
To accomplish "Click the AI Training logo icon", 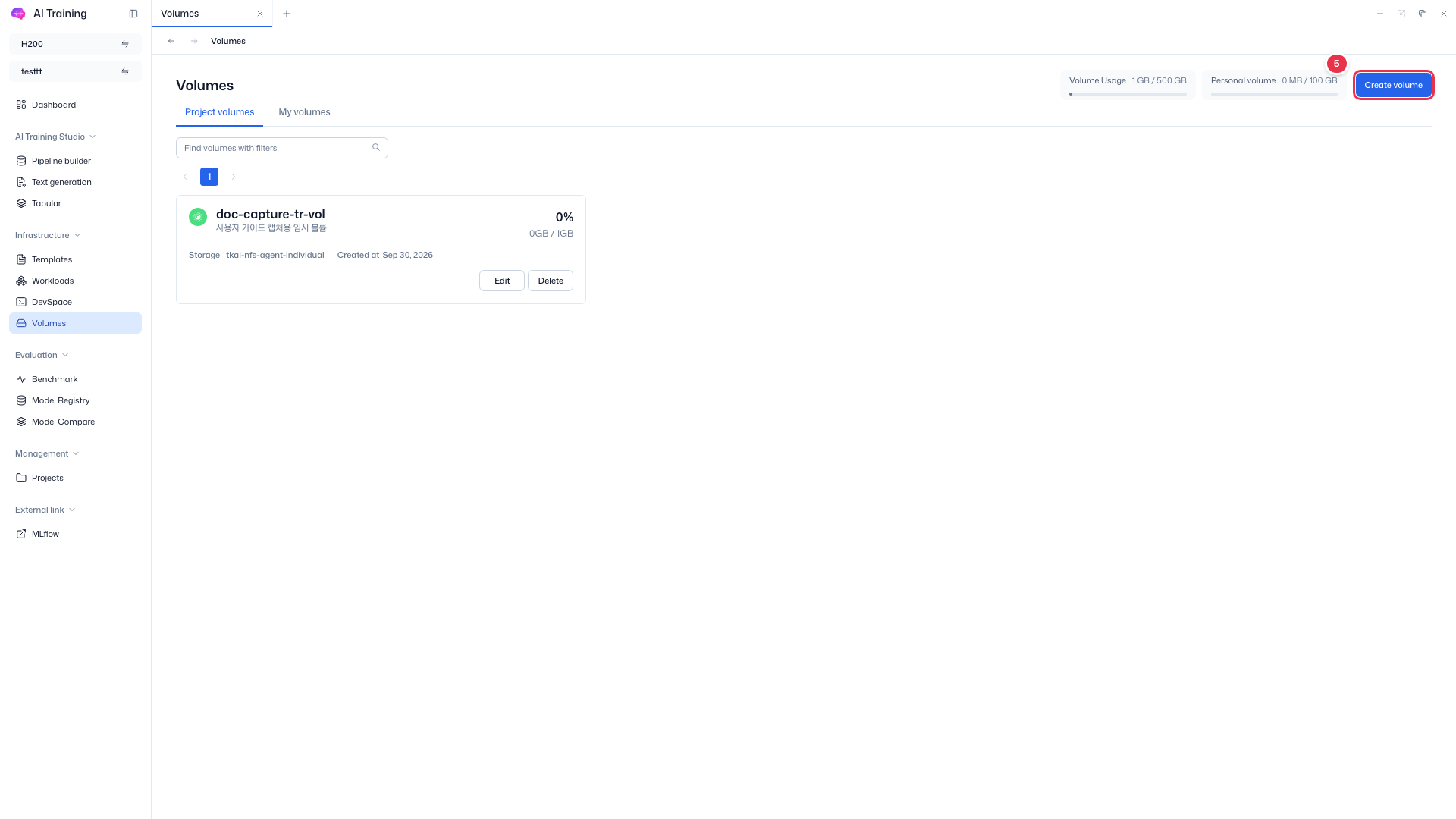I will pos(18,14).
